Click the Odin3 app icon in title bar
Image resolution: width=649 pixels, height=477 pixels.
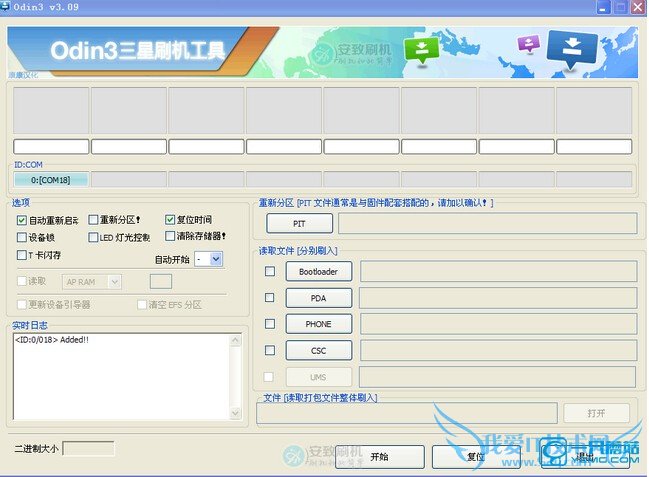tap(7, 7)
